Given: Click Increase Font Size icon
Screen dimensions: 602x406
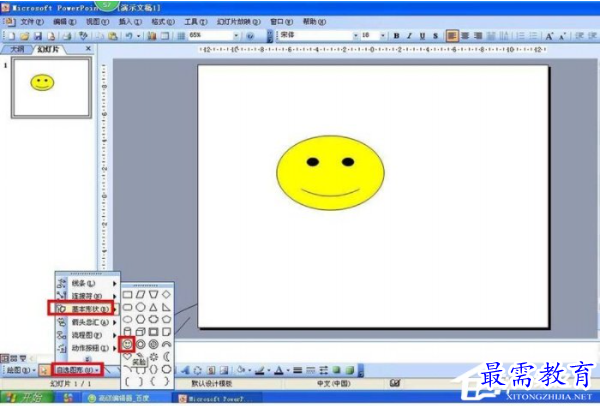Looking at the screenshot, I should (x=549, y=36).
